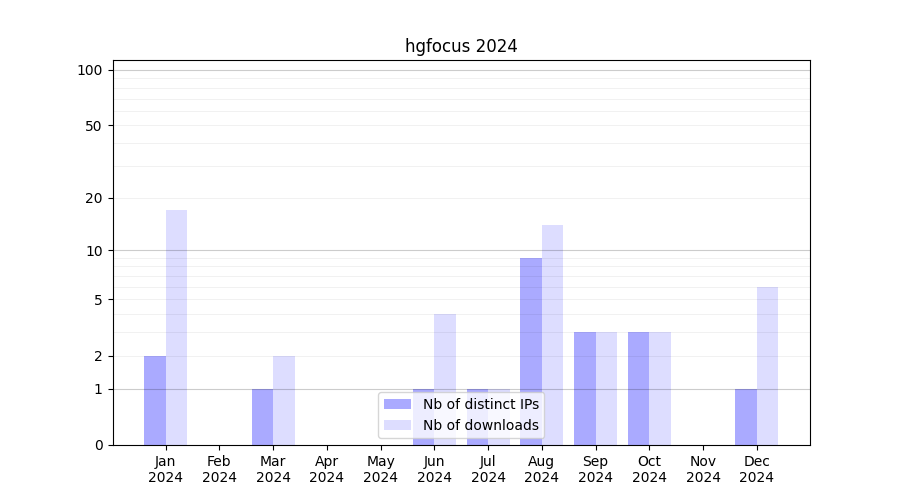Click the June downloads bar
The image size is (900, 500).
point(445,352)
